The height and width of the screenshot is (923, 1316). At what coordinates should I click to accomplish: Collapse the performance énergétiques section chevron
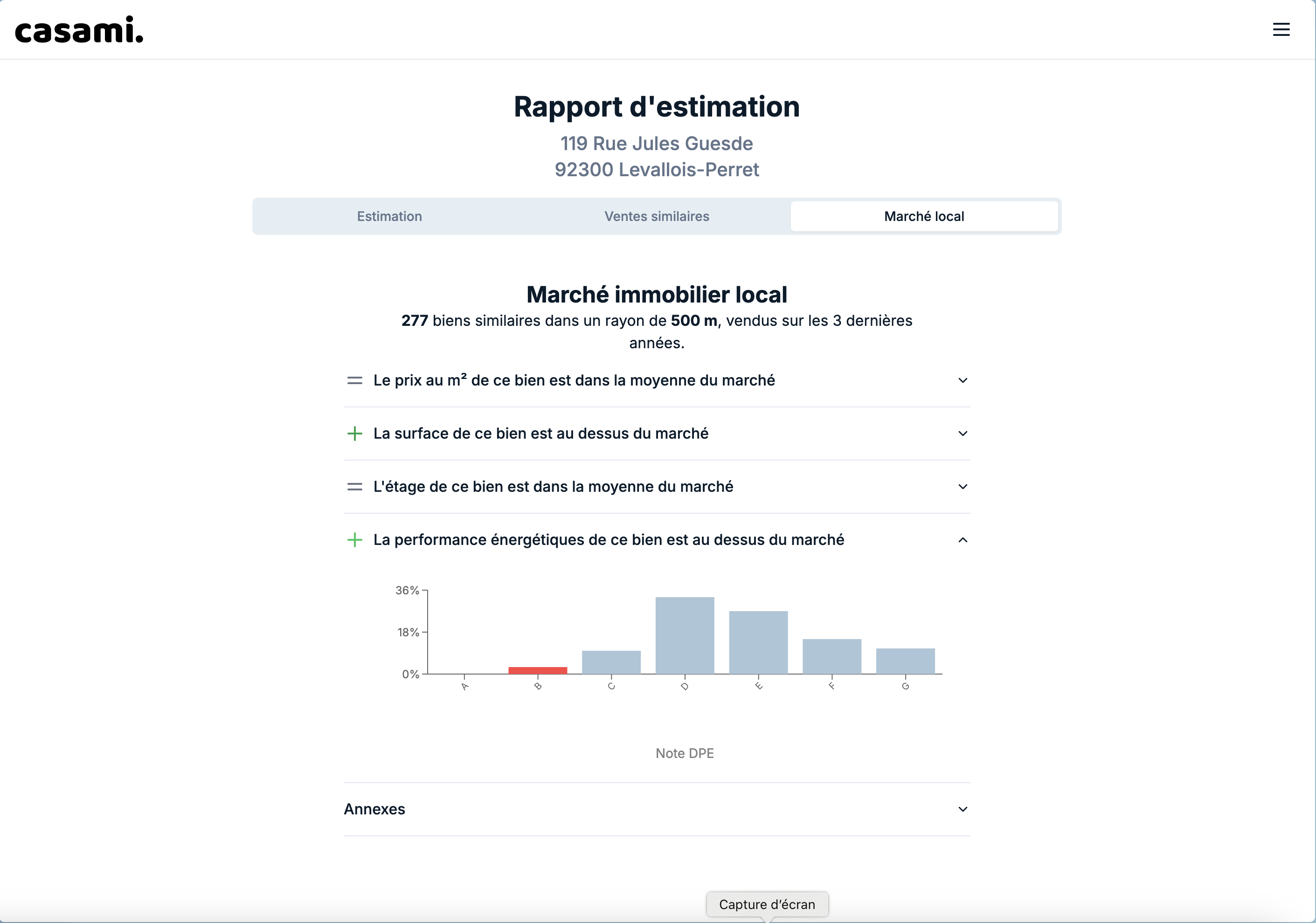(963, 540)
